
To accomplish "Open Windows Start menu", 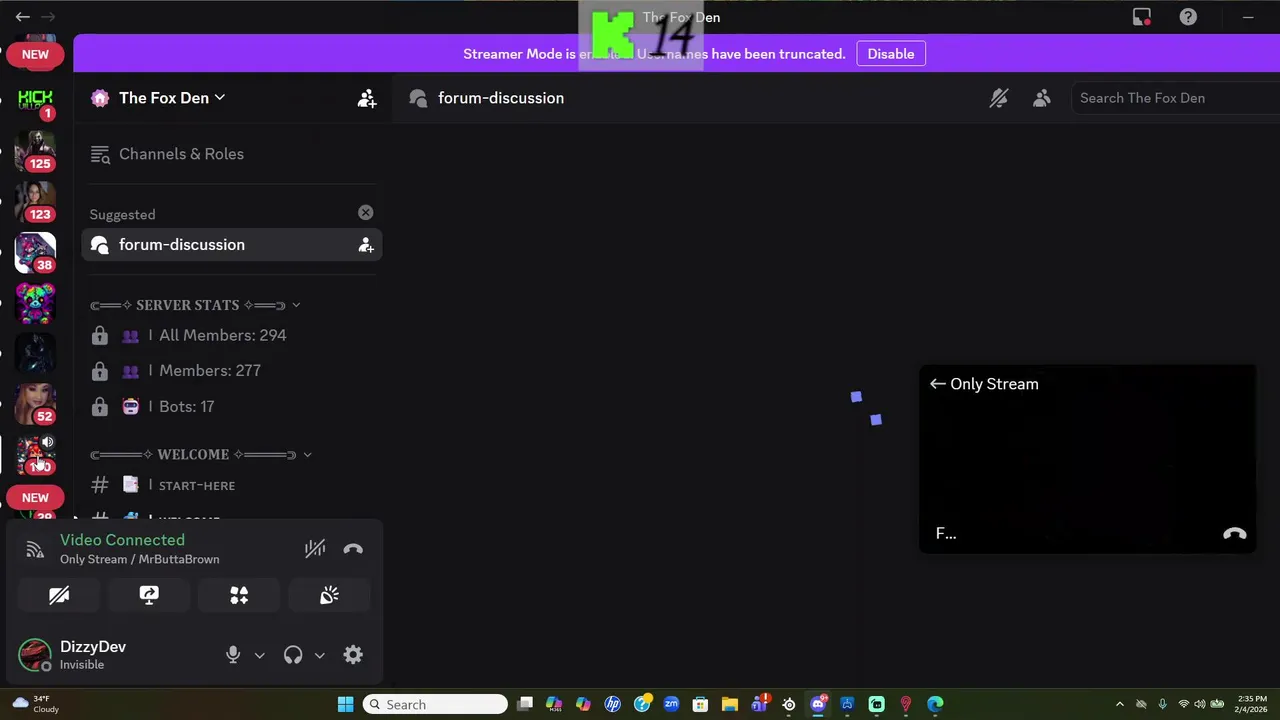I will 345,705.
